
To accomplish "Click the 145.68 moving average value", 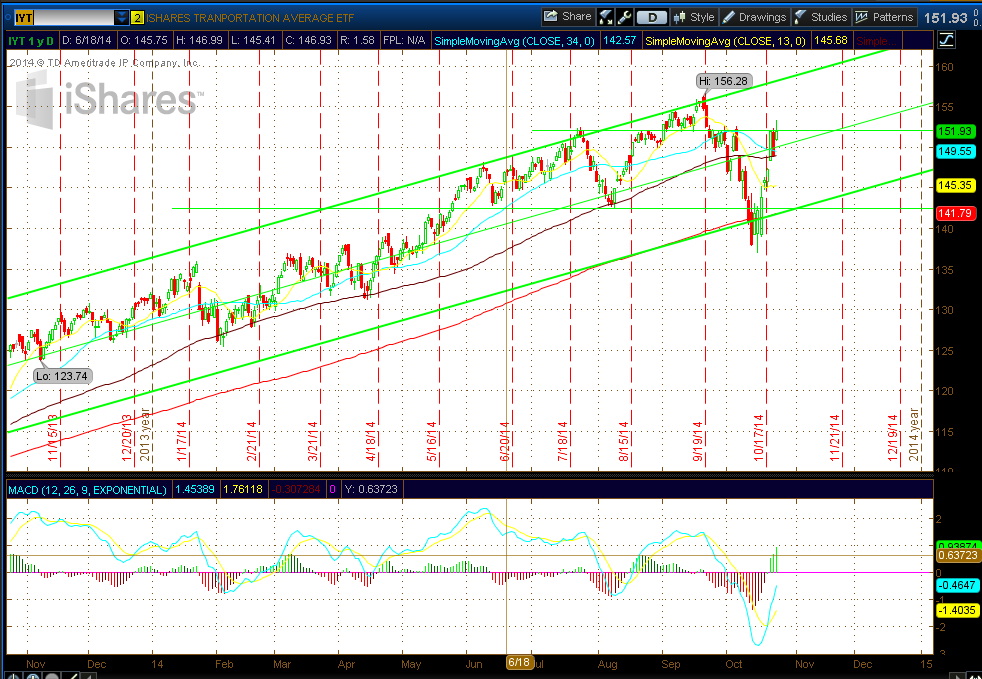I will [830, 41].
